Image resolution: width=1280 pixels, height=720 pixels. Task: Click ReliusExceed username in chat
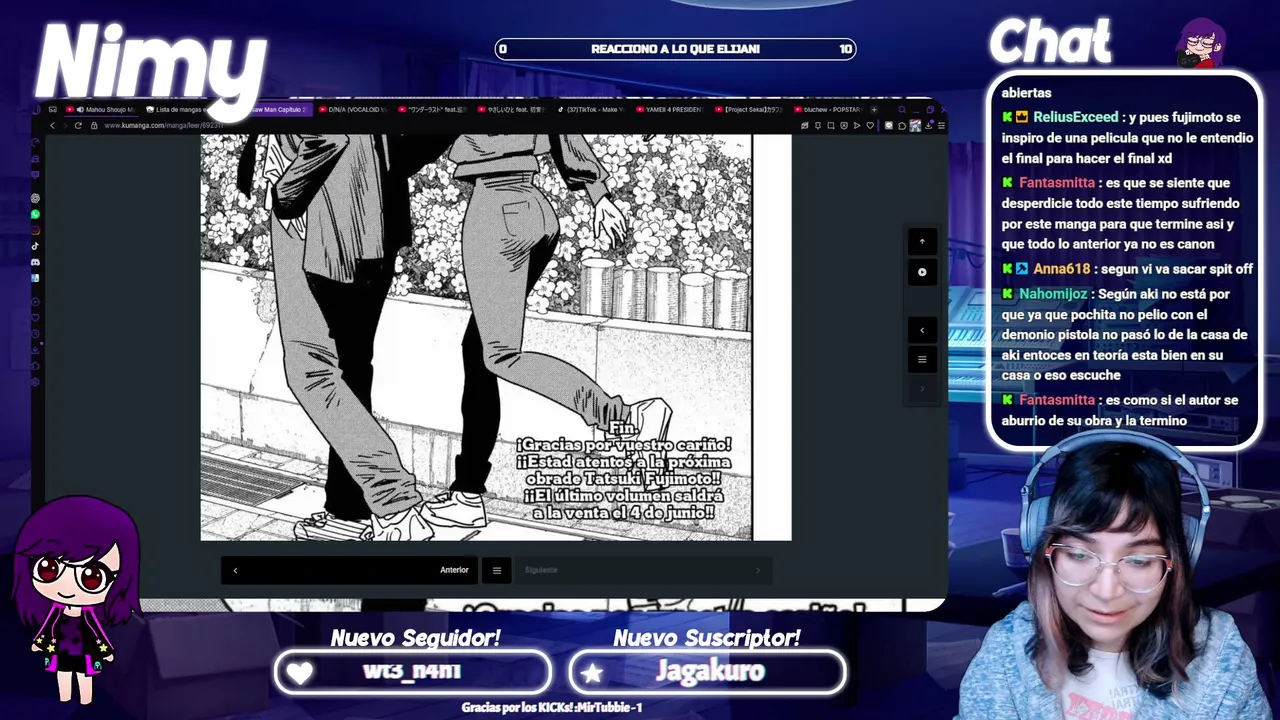click(x=1075, y=117)
